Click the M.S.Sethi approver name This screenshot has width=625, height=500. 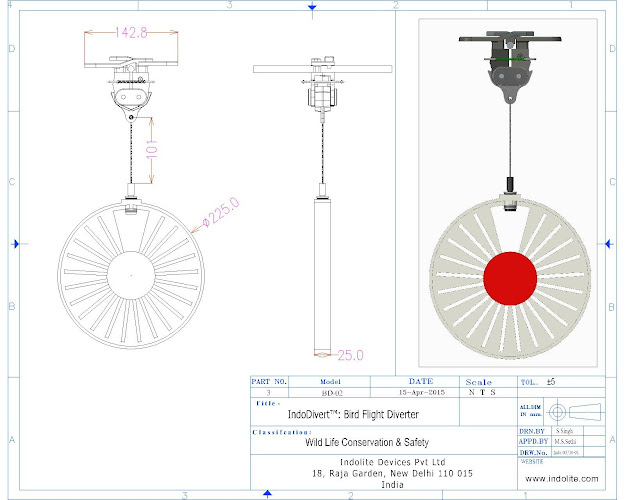[565, 442]
